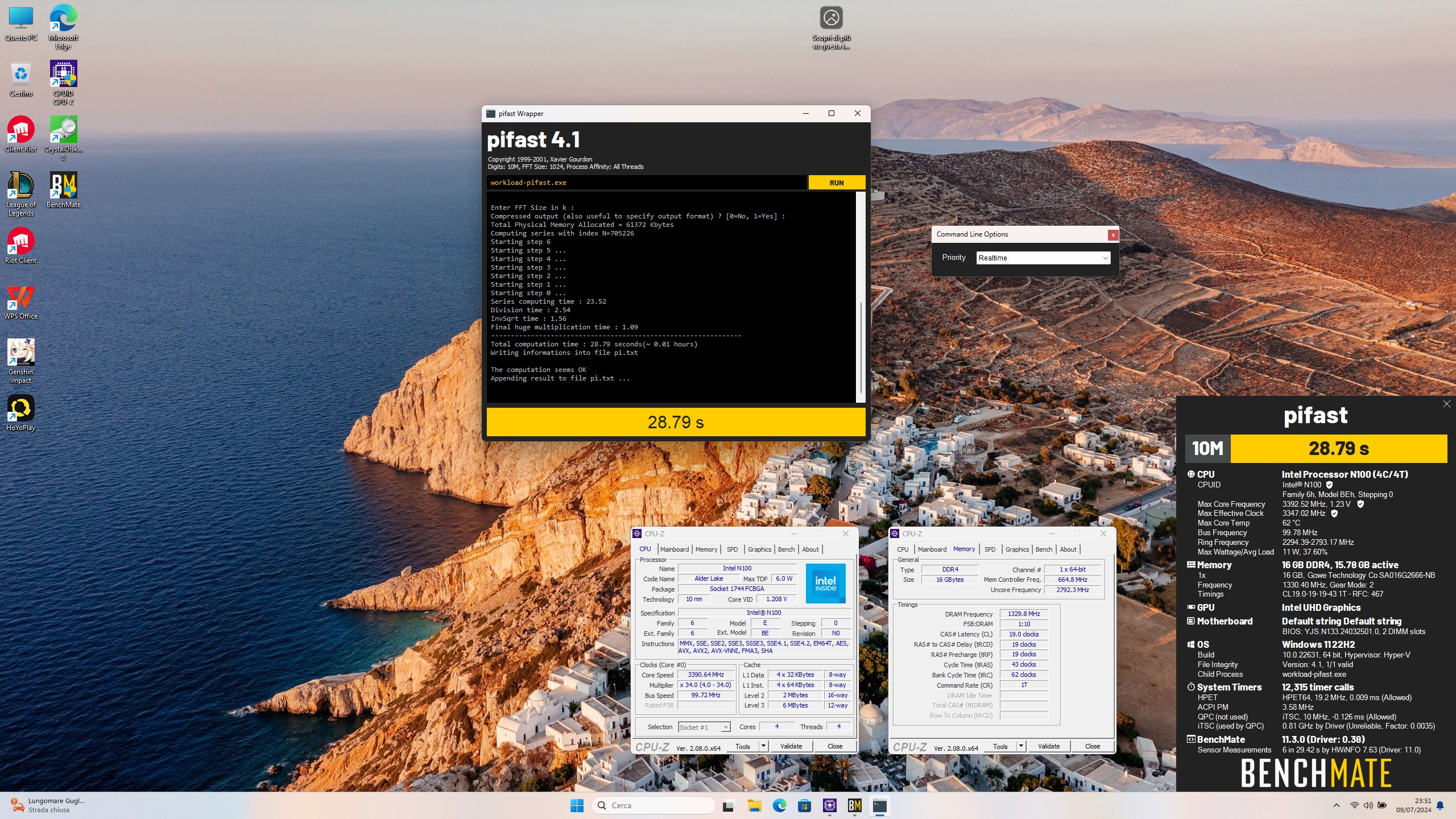Switch to CPU-Z taskbar icon
This screenshot has height=819, width=1456.
pyautogui.click(x=830, y=805)
